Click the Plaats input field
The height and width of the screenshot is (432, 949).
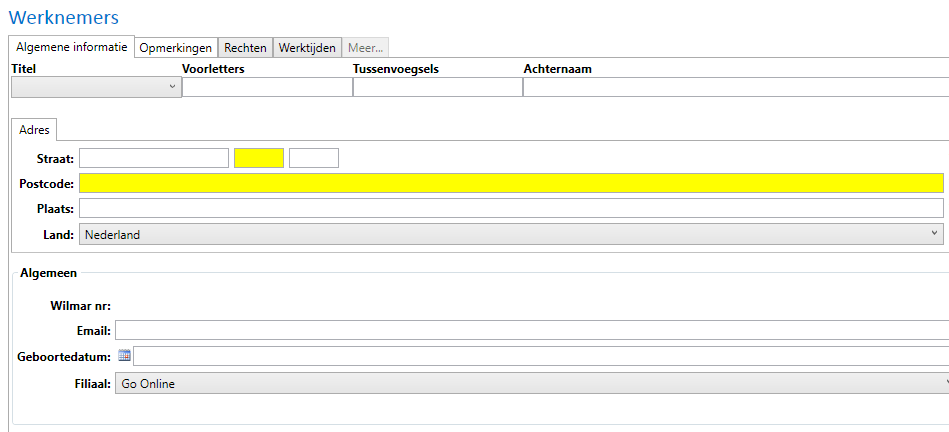[x=511, y=208]
